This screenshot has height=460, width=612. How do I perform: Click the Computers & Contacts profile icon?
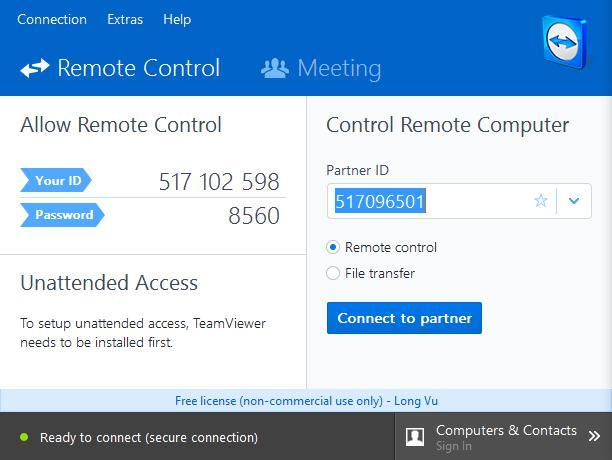415,437
